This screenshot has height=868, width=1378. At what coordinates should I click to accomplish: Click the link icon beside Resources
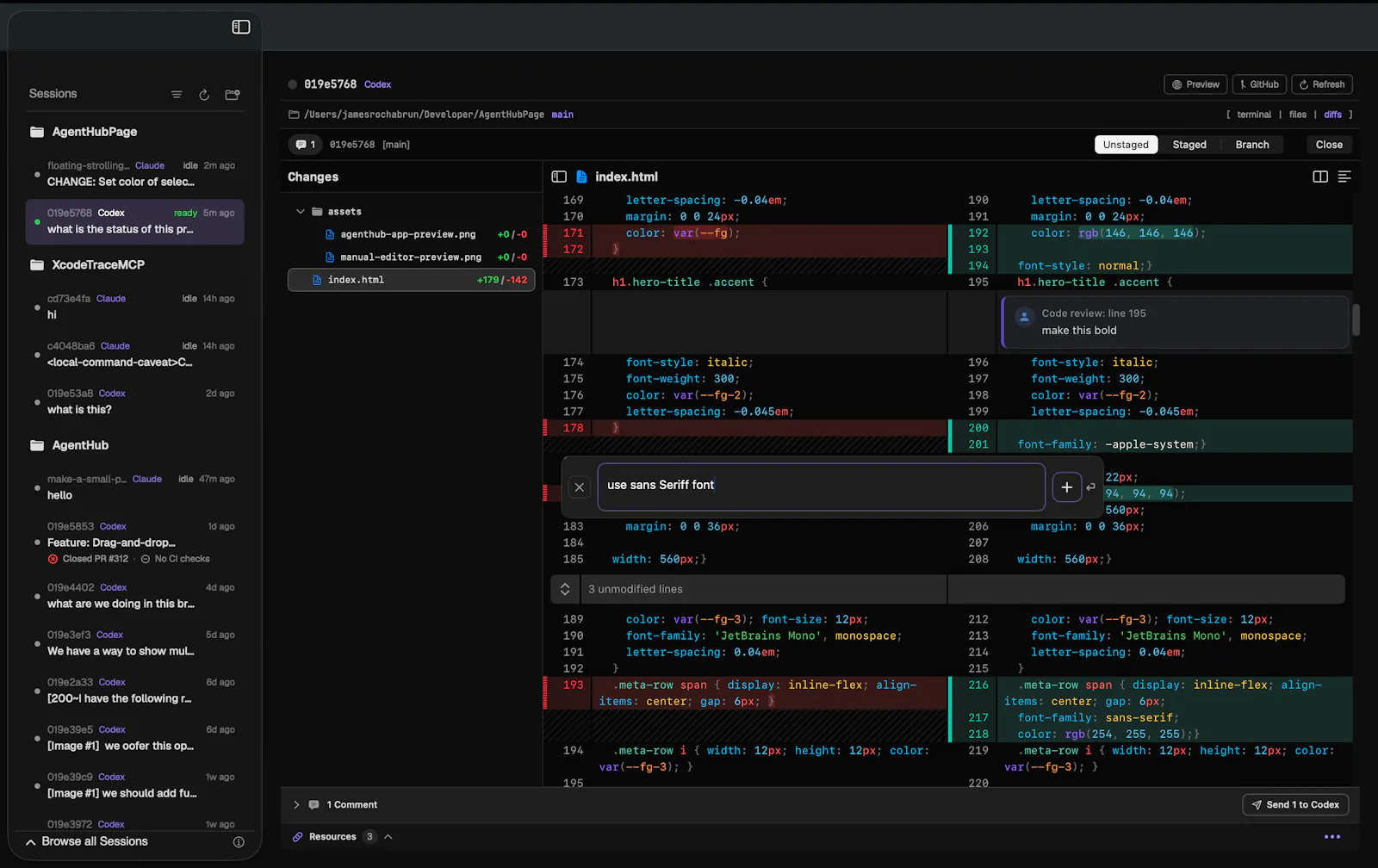click(298, 837)
